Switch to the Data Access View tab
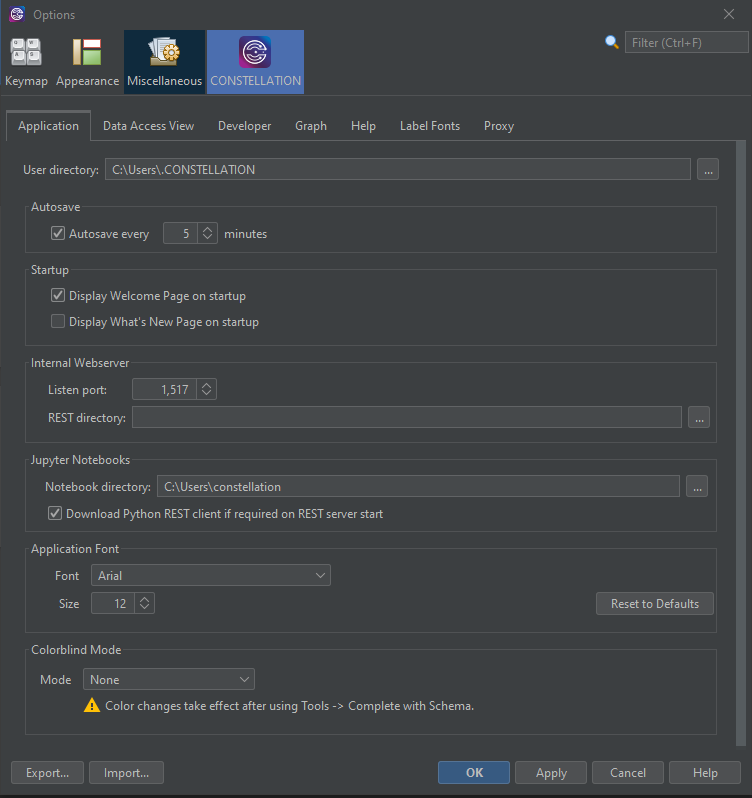 [x=149, y=126]
